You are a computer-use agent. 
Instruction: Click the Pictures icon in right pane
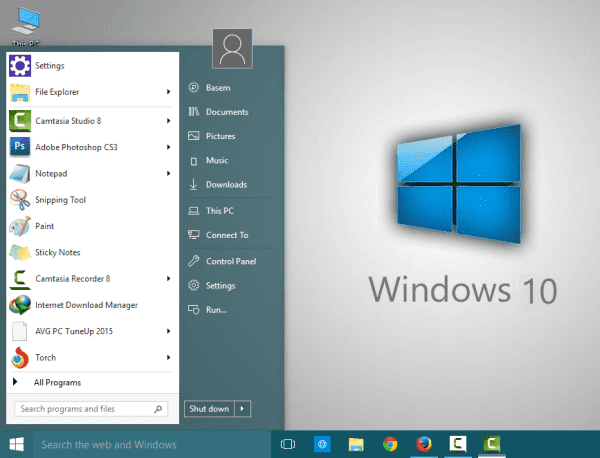(194, 136)
